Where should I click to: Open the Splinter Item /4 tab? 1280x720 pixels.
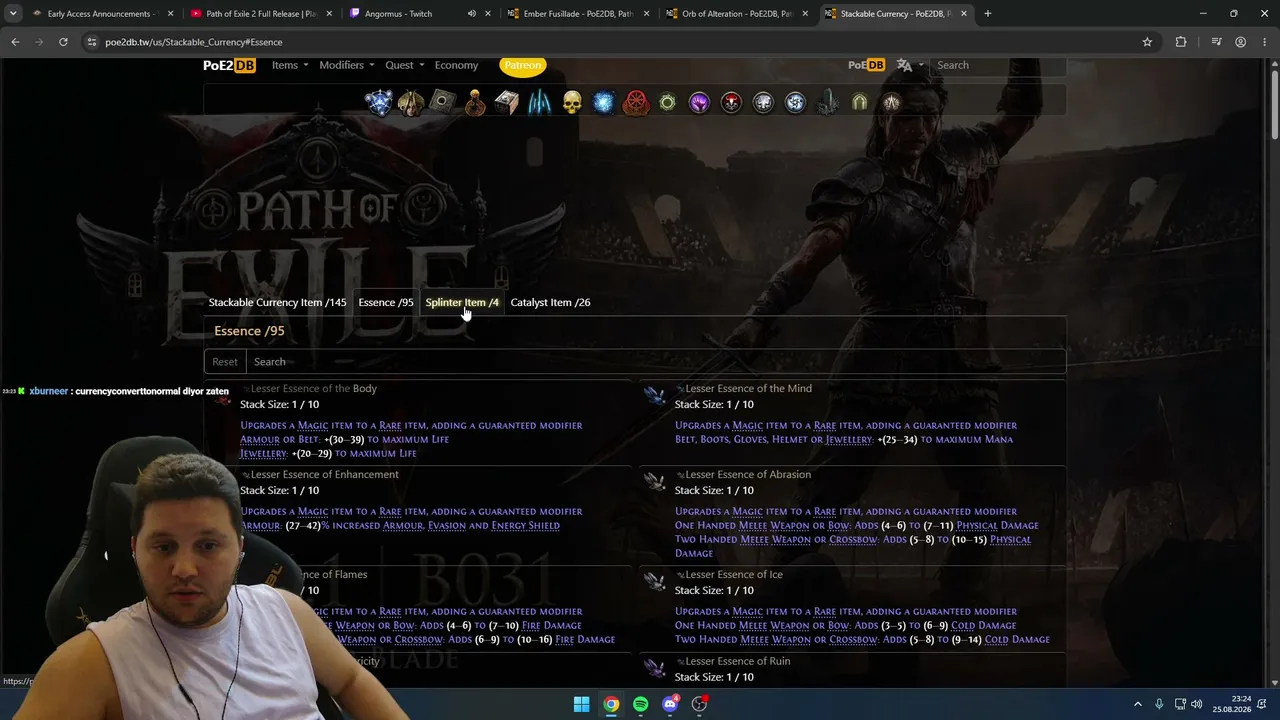point(462,302)
